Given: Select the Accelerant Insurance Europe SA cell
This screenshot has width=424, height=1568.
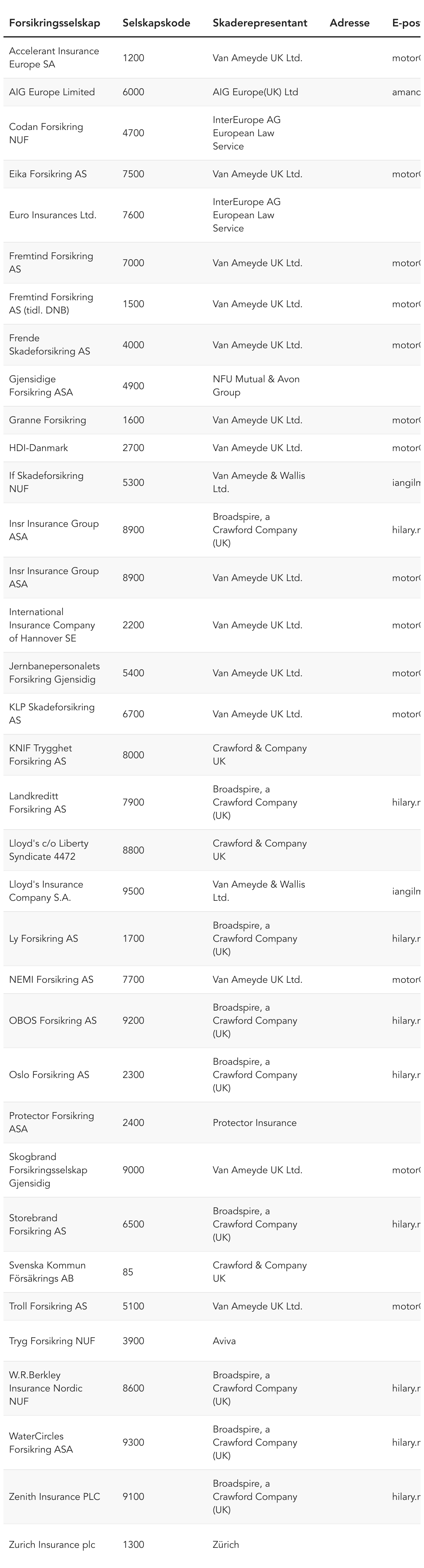Looking at the screenshot, I should tap(54, 58).
